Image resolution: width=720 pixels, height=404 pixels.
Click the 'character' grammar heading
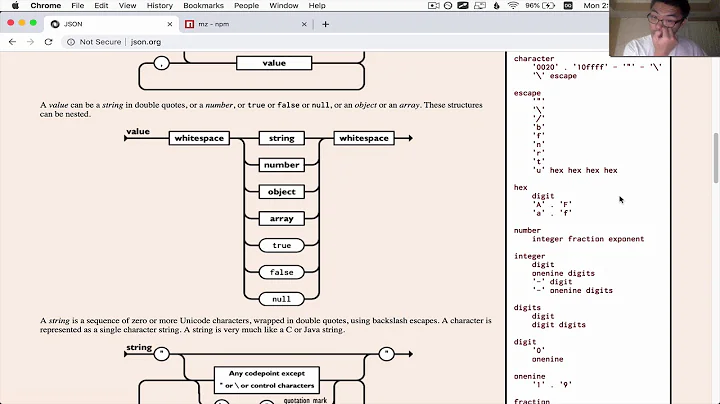coord(534,59)
